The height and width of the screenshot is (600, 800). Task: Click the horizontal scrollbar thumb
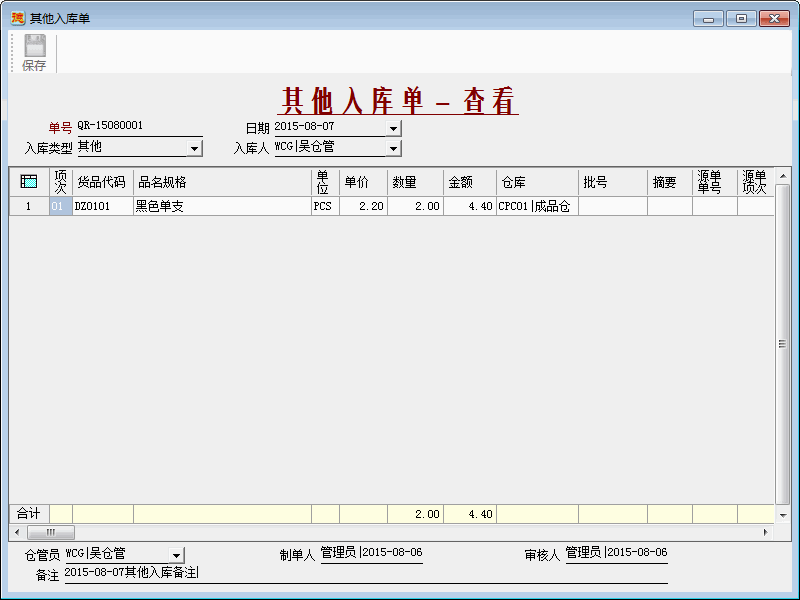51,532
